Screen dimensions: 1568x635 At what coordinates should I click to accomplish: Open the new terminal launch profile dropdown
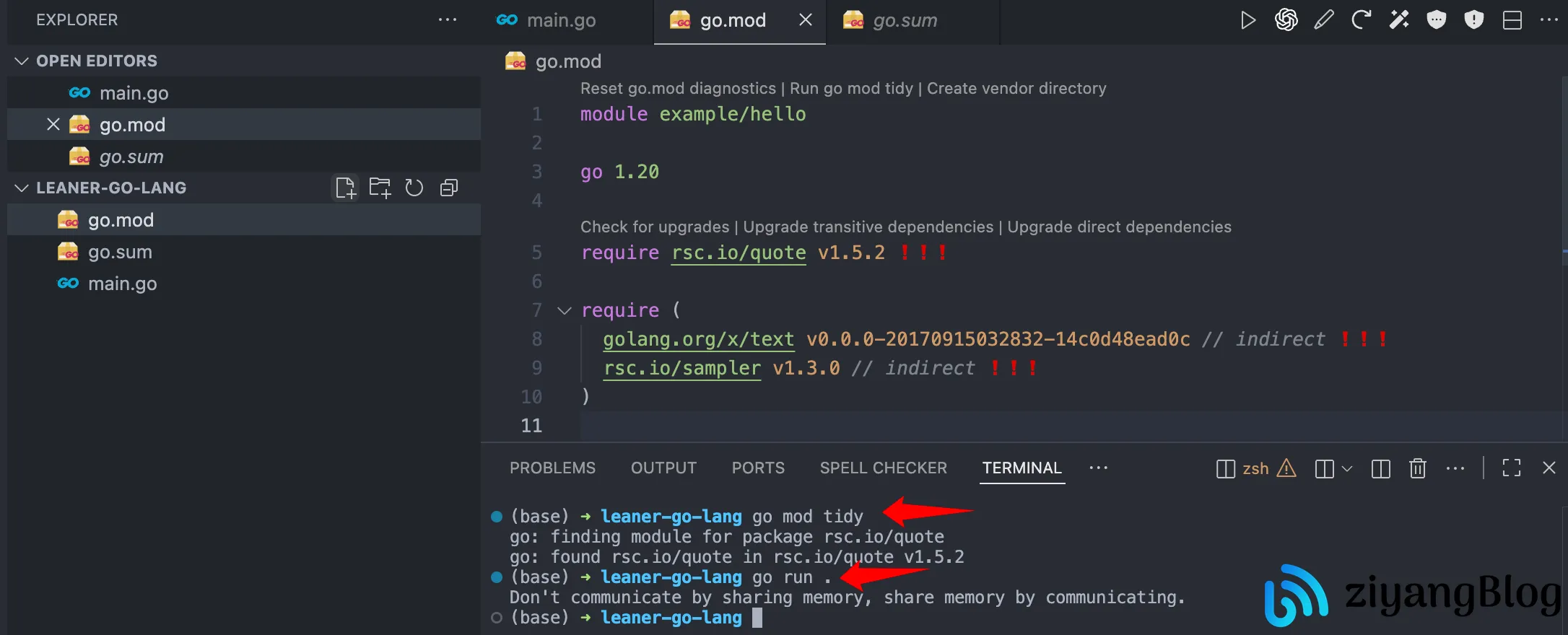coord(1347,469)
